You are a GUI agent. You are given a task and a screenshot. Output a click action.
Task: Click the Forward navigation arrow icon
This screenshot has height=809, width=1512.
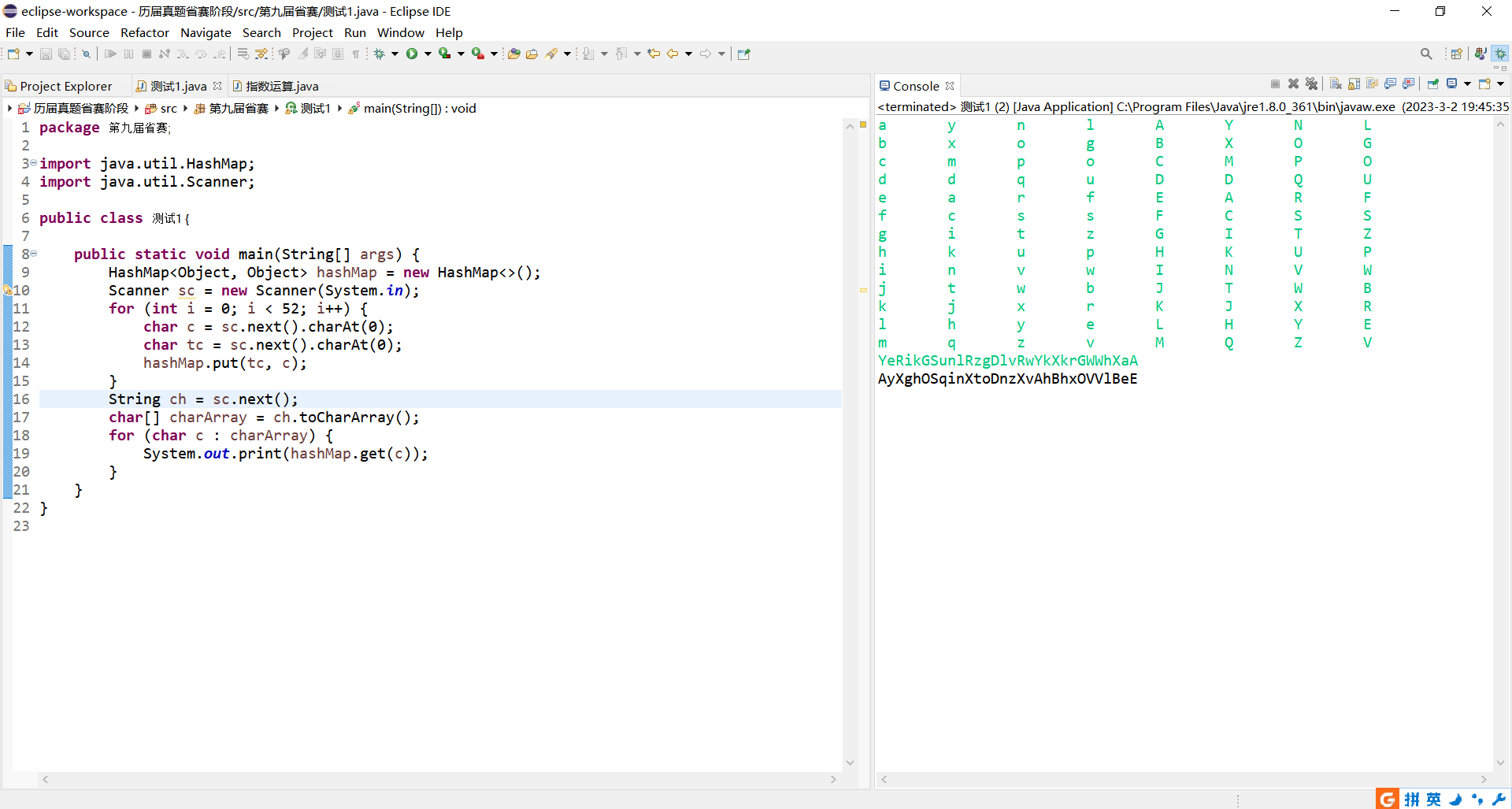click(x=706, y=54)
